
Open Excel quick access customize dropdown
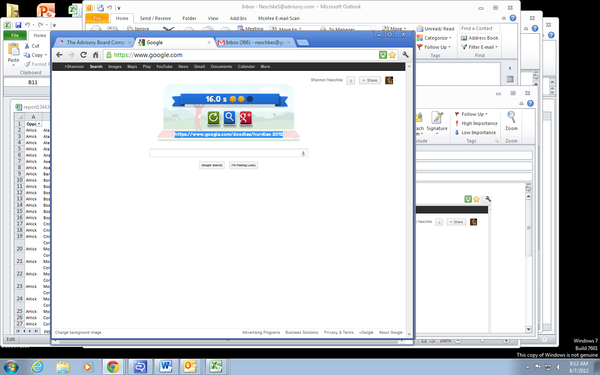(54, 25)
